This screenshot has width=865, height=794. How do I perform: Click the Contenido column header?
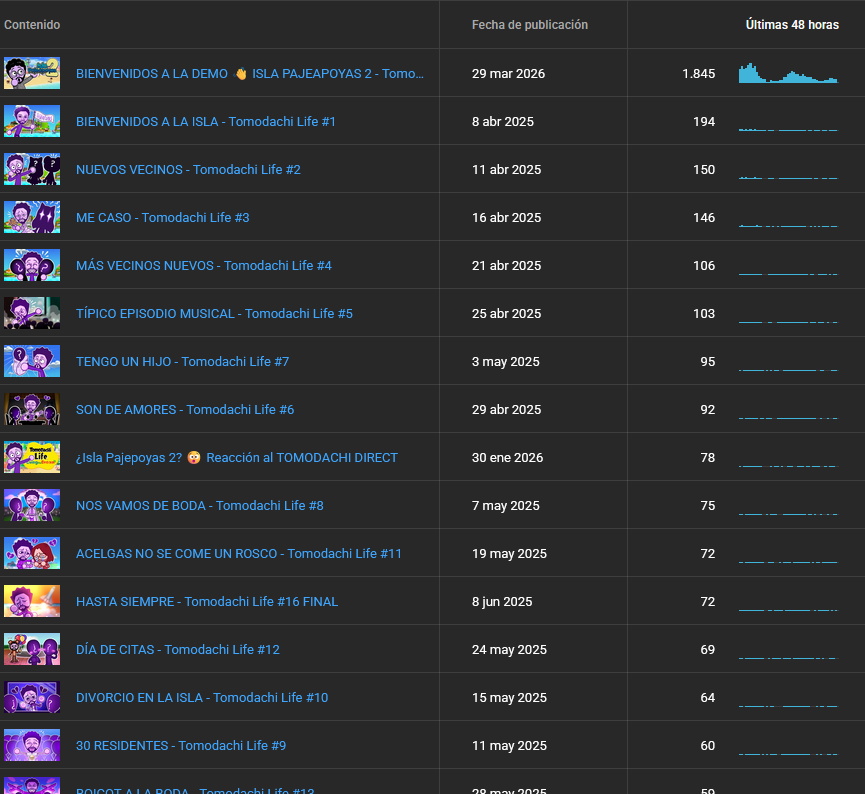tap(32, 25)
